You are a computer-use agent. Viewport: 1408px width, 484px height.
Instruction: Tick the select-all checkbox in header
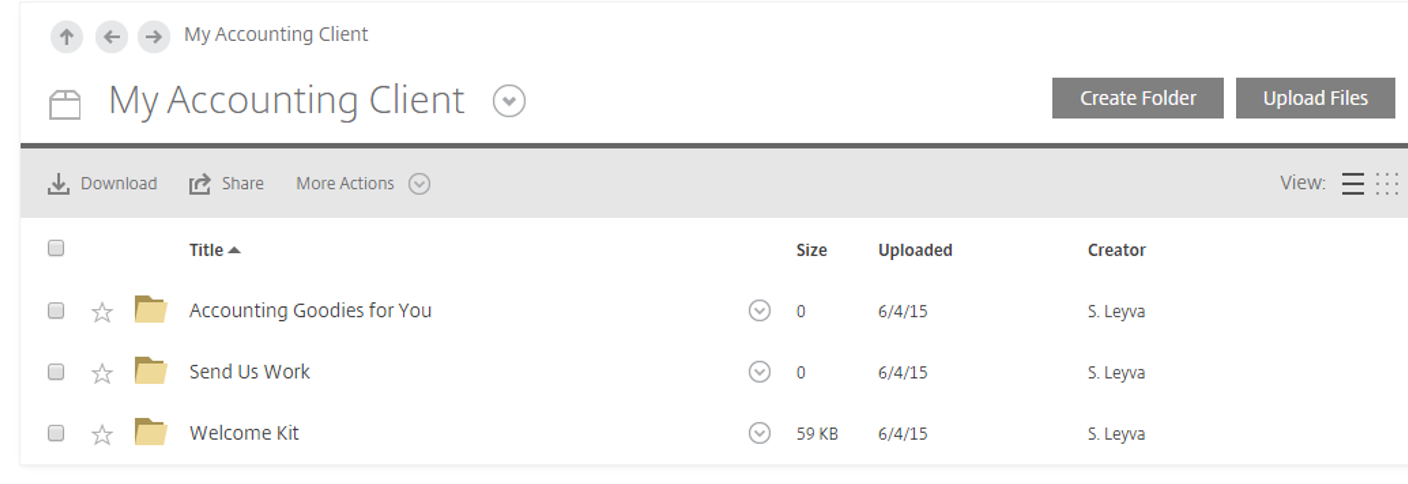(x=56, y=248)
